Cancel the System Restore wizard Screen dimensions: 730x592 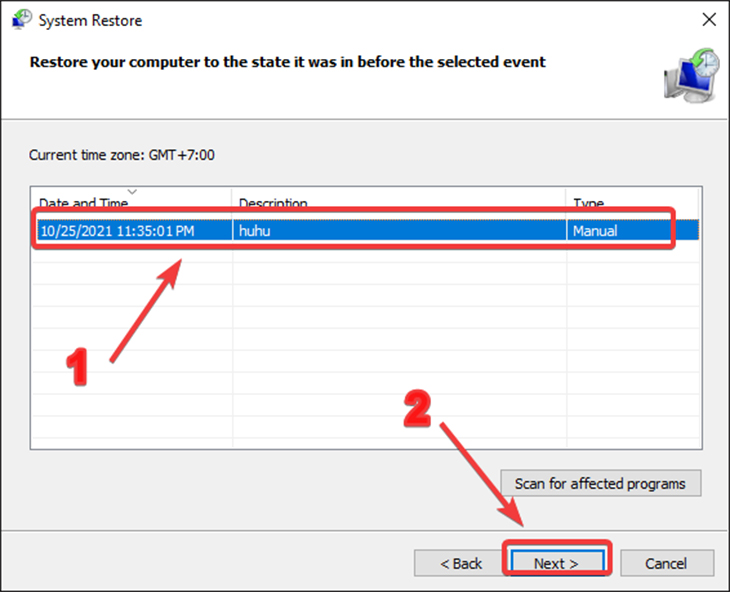pyautogui.click(x=666, y=563)
